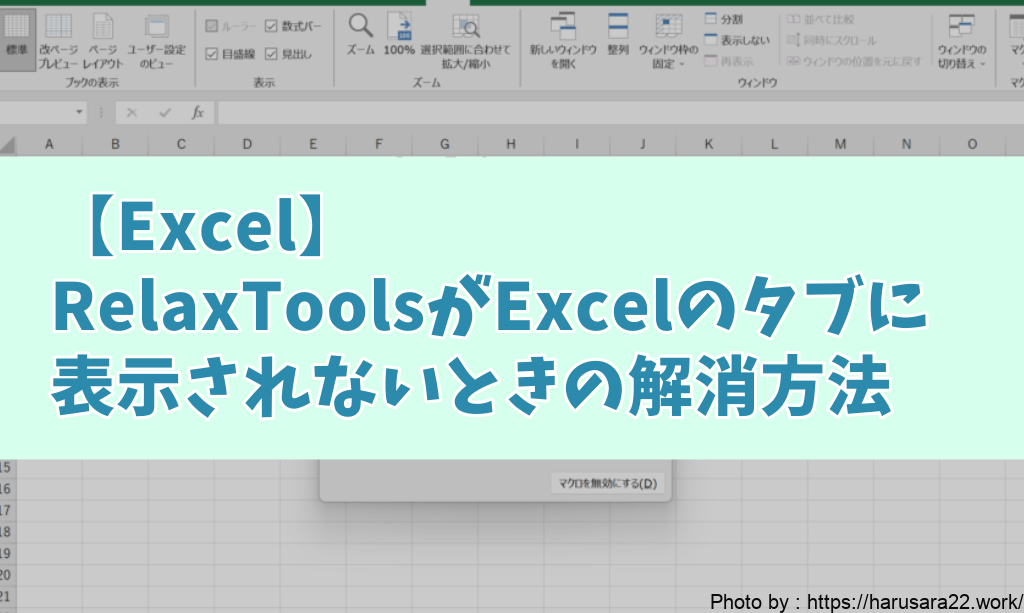
Task: Toggle the 数式バー checkbox
Action: click(x=272, y=26)
